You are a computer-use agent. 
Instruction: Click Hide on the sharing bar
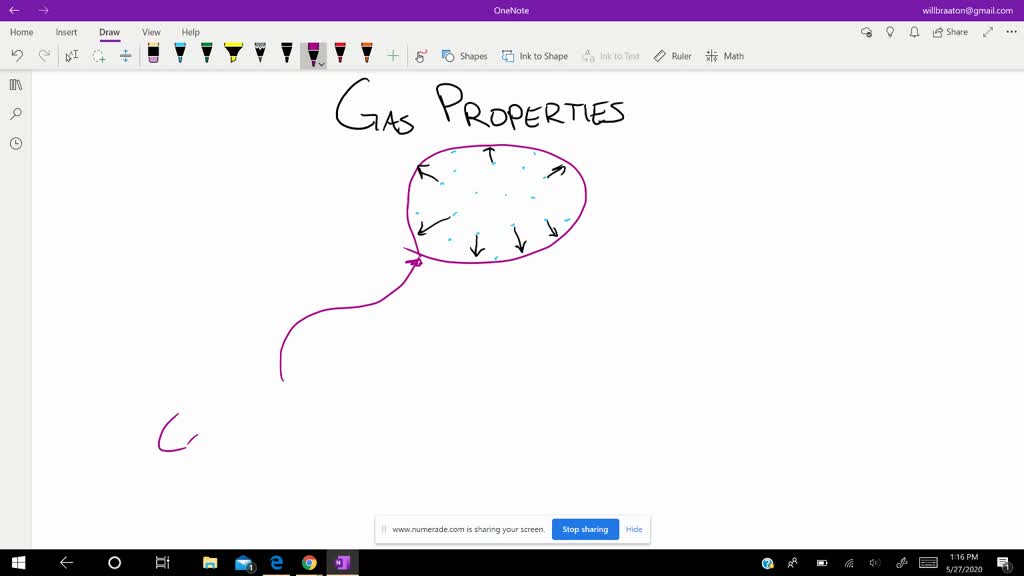tap(634, 529)
